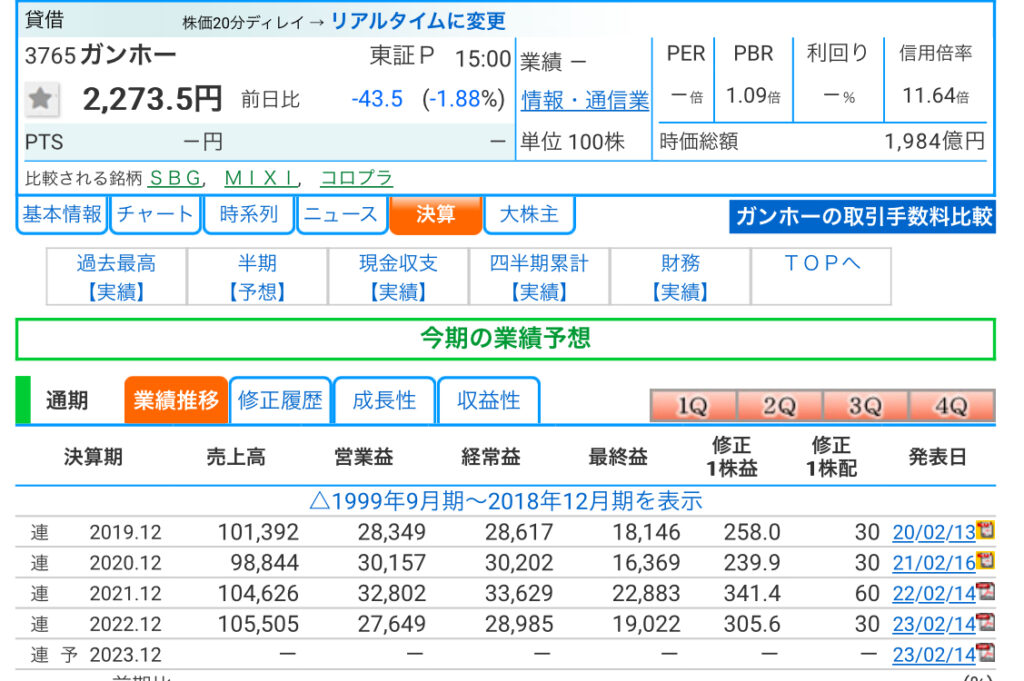
Task: Click the 2019.12 ordinary profit 28,617
Action: [x=519, y=532]
